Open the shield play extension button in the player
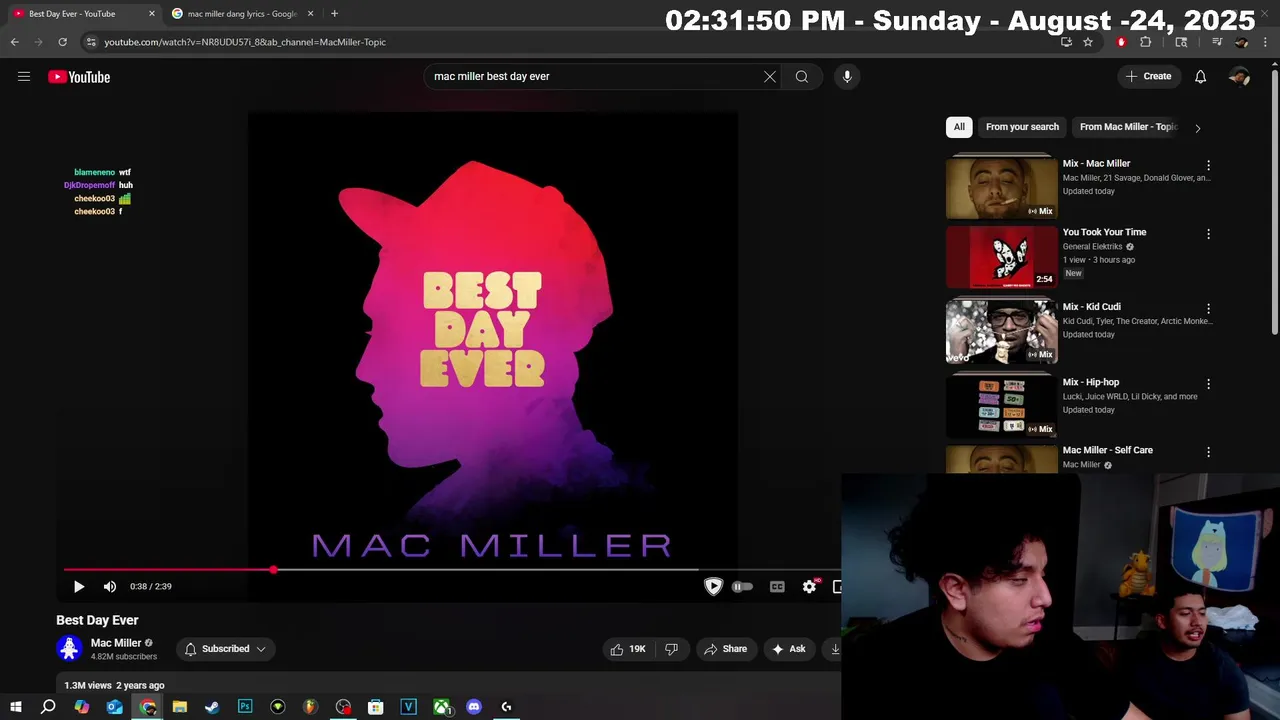 [713, 586]
